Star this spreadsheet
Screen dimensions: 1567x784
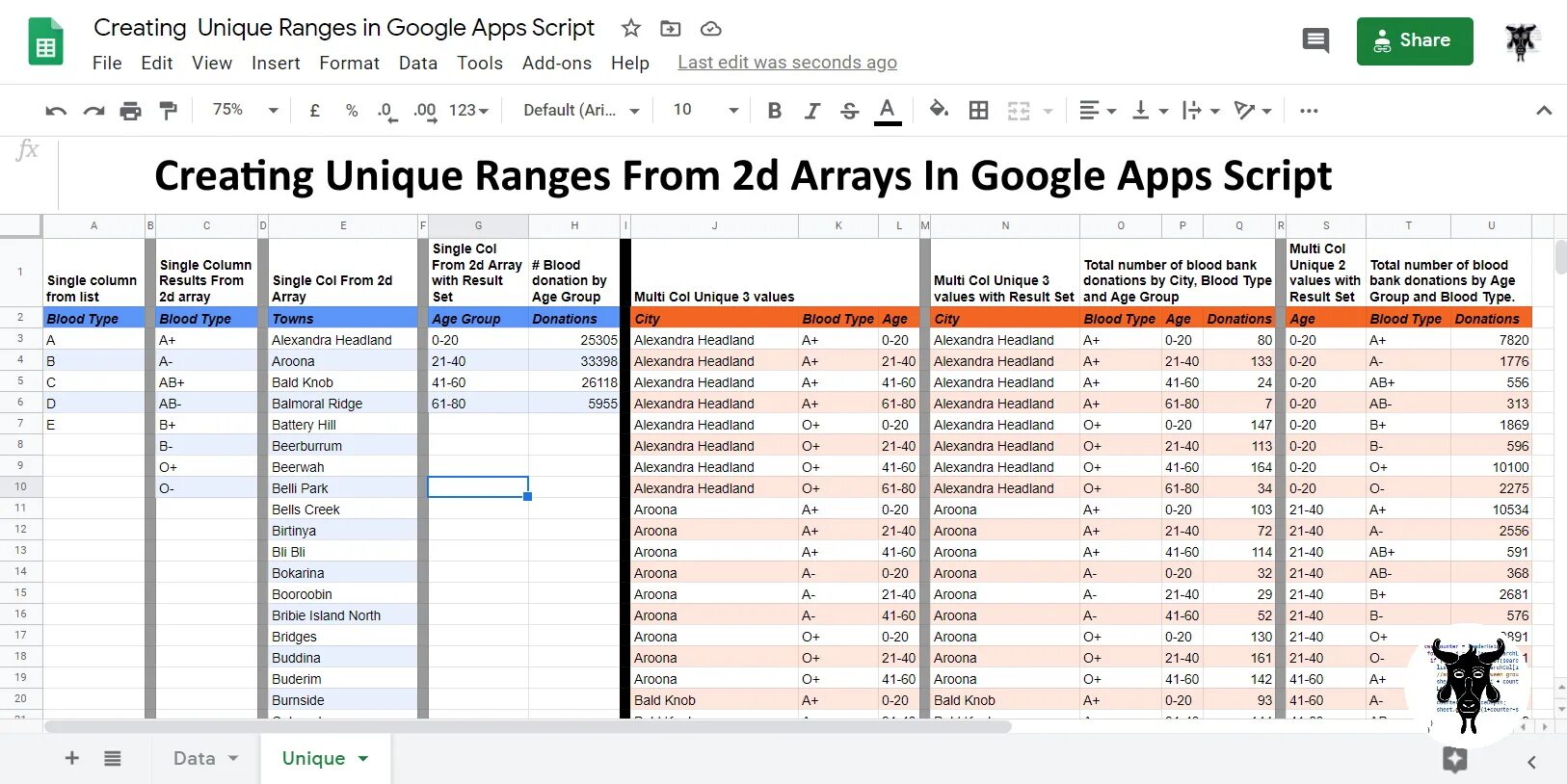coord(630,29)
